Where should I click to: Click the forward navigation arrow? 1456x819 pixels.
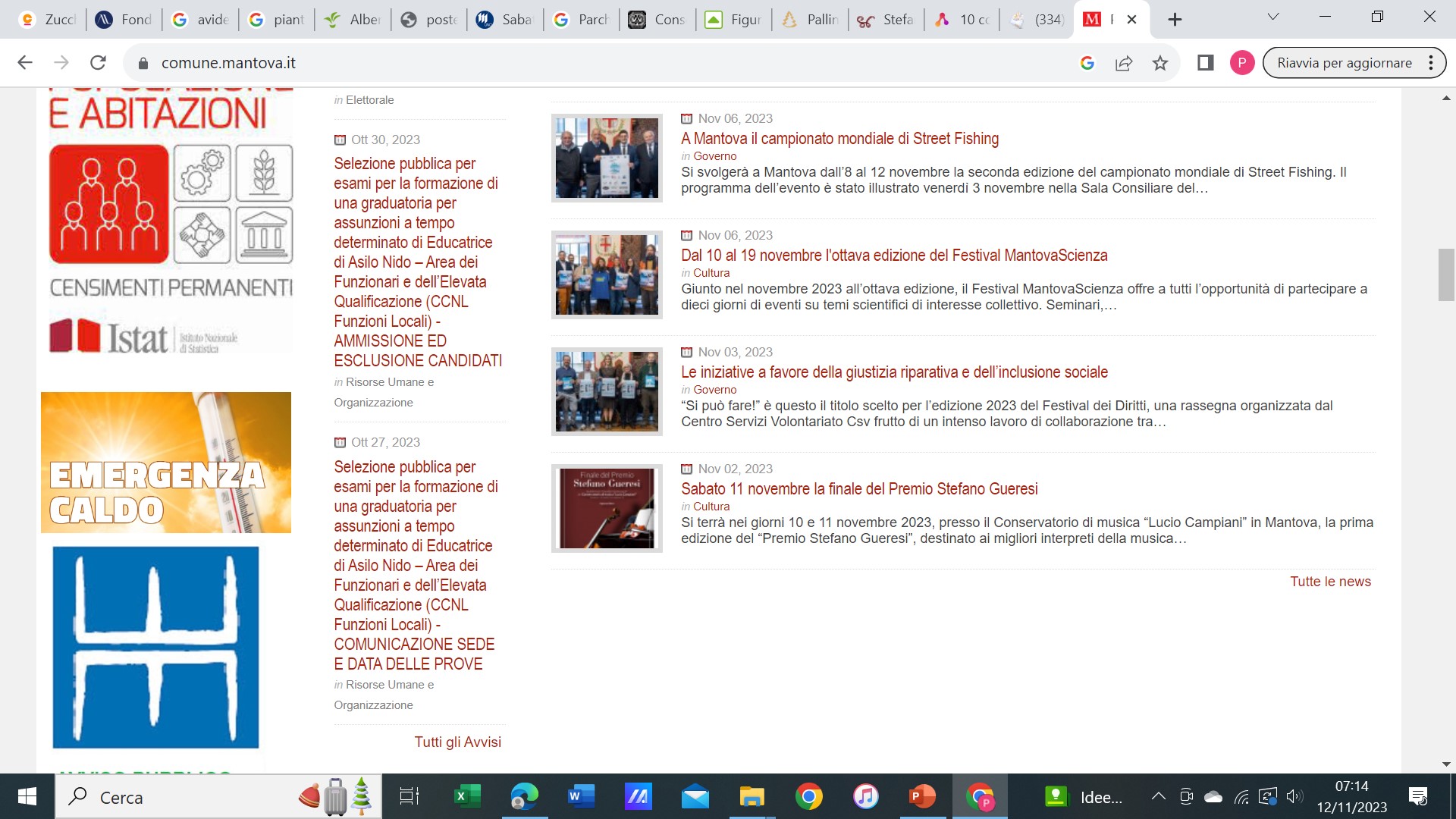61,63
